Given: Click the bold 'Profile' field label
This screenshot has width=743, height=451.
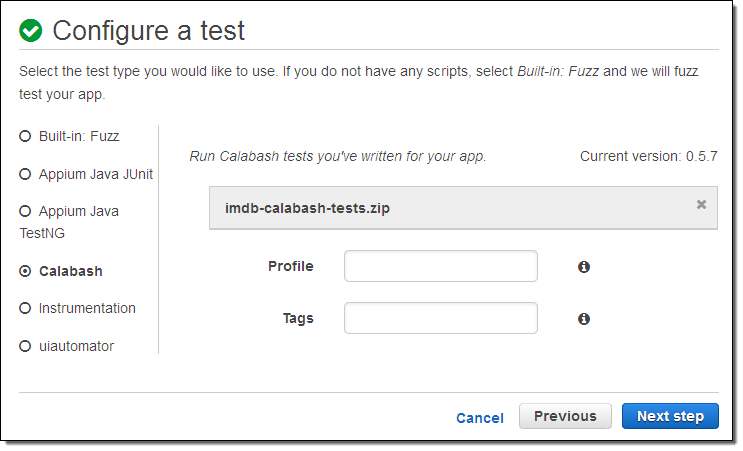Looking at the screenshot, I should point(290,266).
